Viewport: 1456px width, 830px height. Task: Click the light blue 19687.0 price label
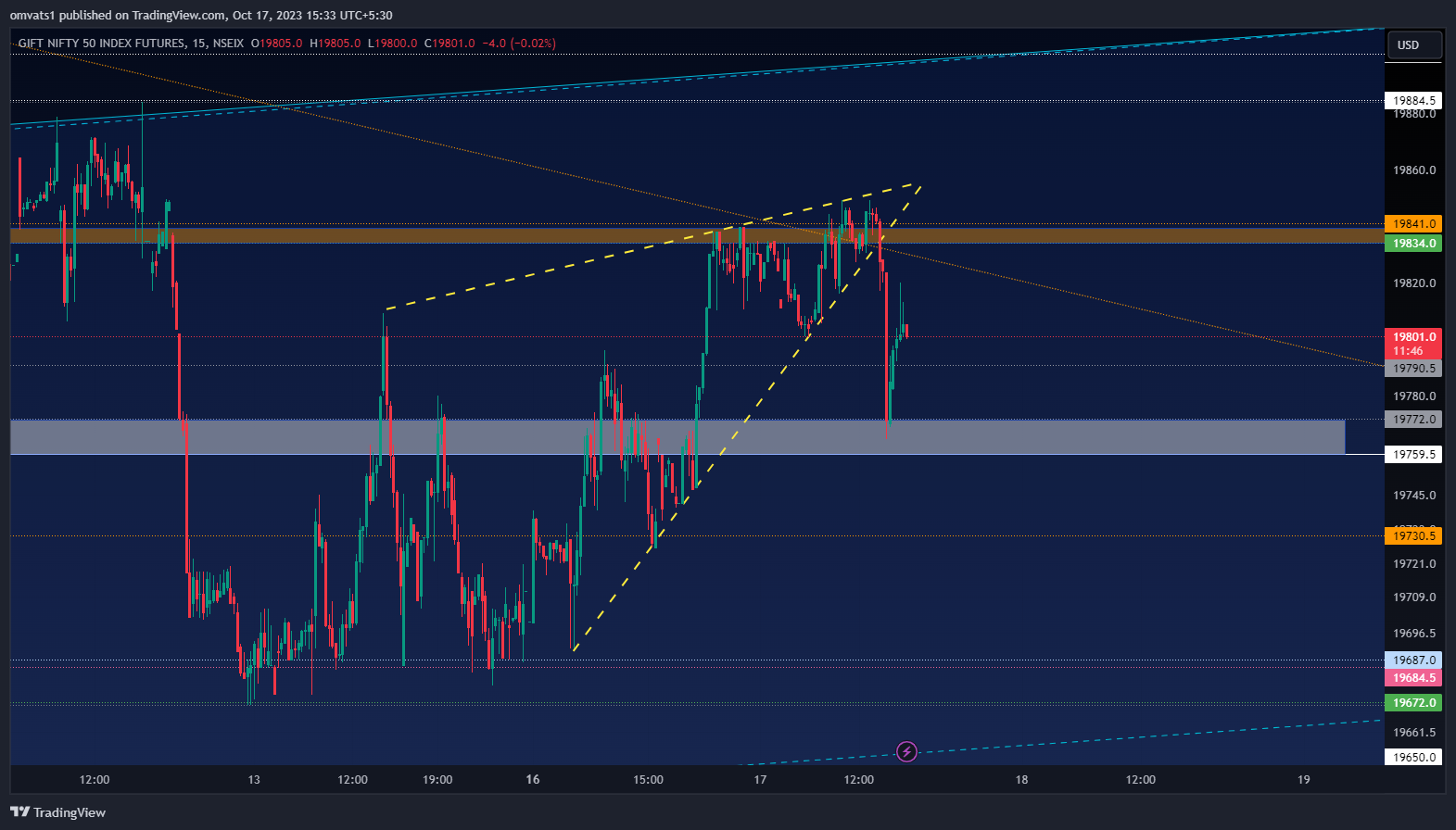pos(1413,660)
